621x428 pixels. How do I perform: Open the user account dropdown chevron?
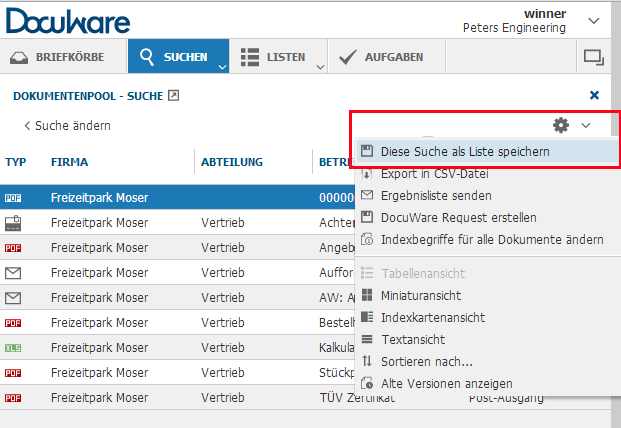(x=594, y=20)
